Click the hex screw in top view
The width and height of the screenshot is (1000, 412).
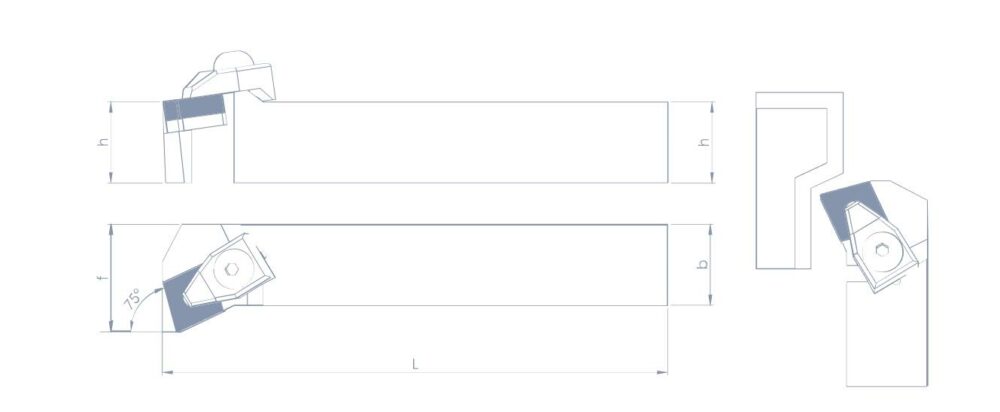point(231,270)
